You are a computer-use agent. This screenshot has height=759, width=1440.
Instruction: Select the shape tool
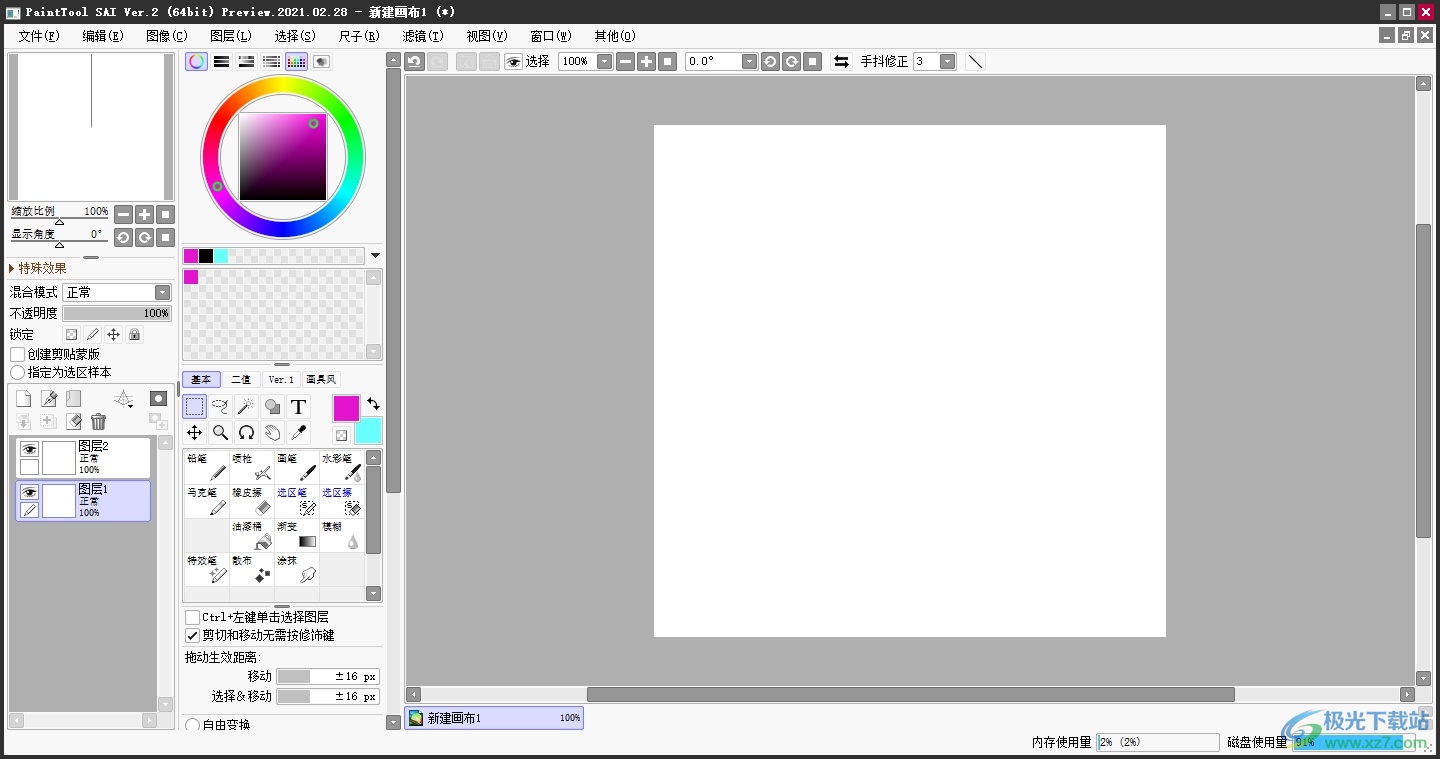(272, 406)
